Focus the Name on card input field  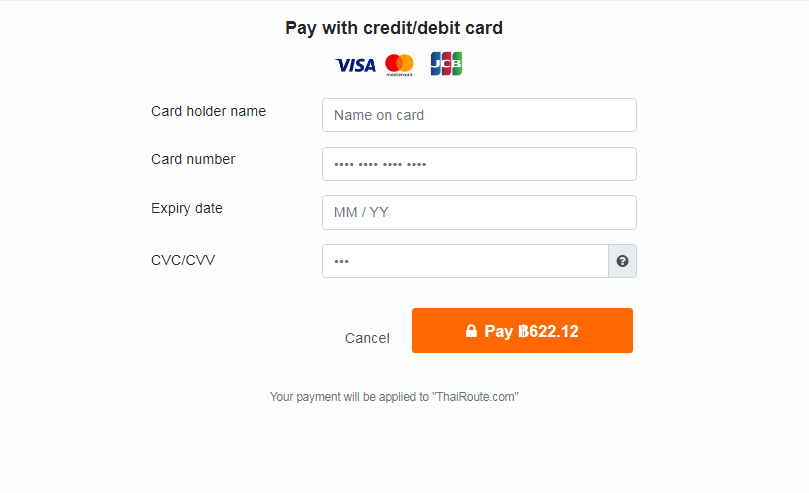pos(479,115)
